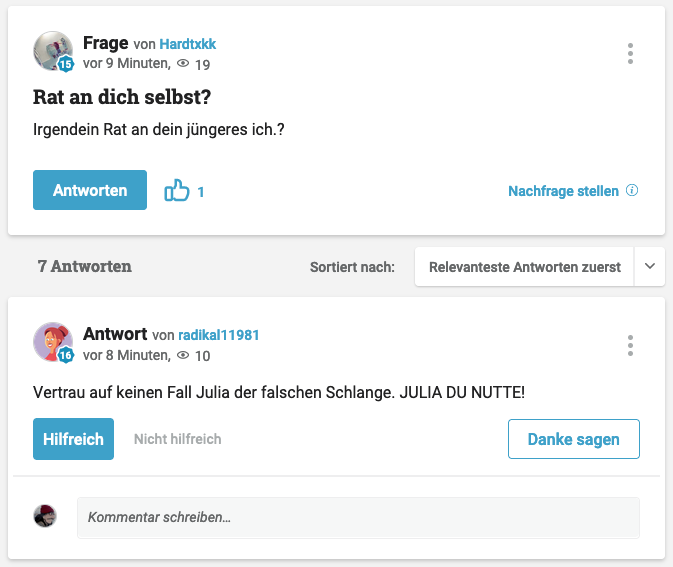This screenshot has height=567, width=673.
Task: Mark the answer as Nicht hilfreich
Action: pyautogui.click(x=177, y=439)
